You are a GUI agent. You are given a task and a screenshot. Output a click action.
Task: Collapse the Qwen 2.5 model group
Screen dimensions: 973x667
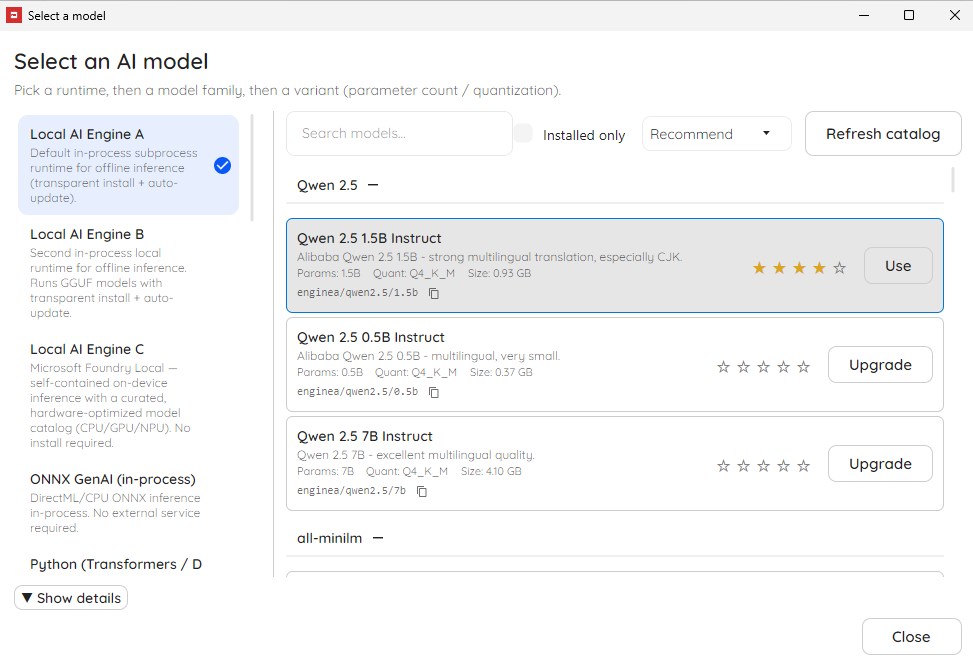373,185
